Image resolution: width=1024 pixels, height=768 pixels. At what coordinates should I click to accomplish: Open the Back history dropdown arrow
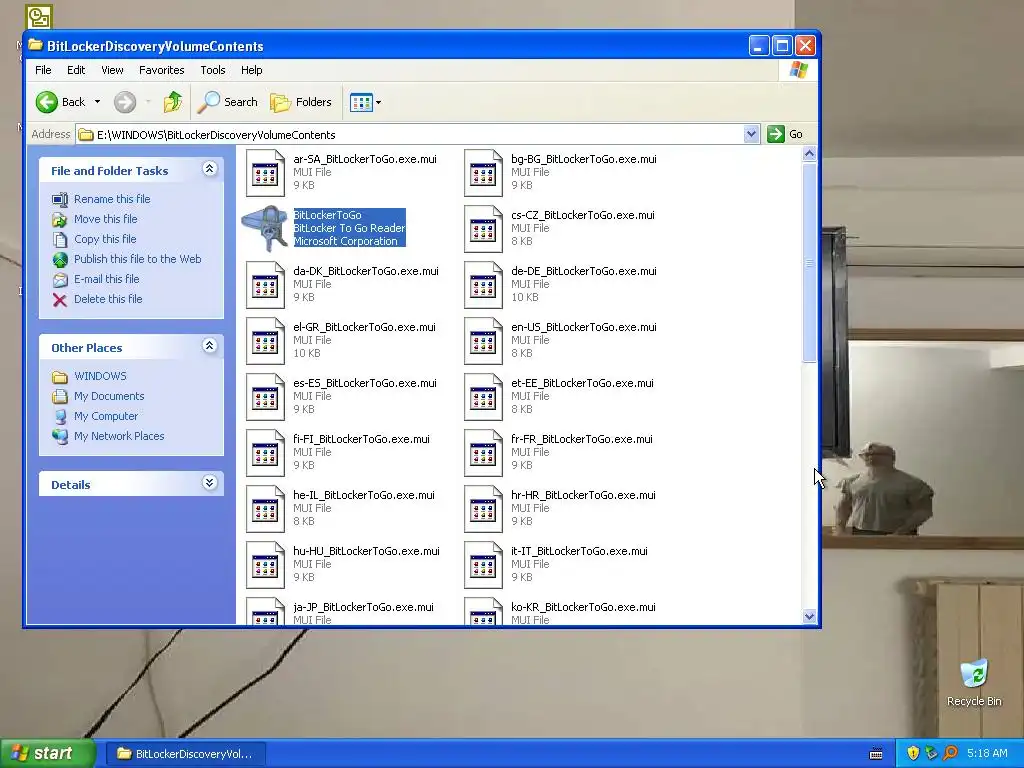(x=97, y=102)
